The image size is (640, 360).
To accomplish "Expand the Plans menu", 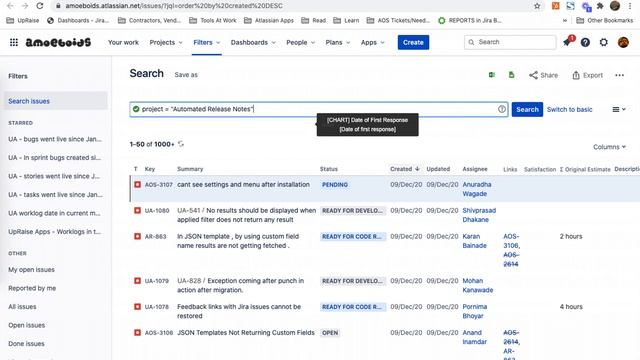I will (x=338, y=42).
